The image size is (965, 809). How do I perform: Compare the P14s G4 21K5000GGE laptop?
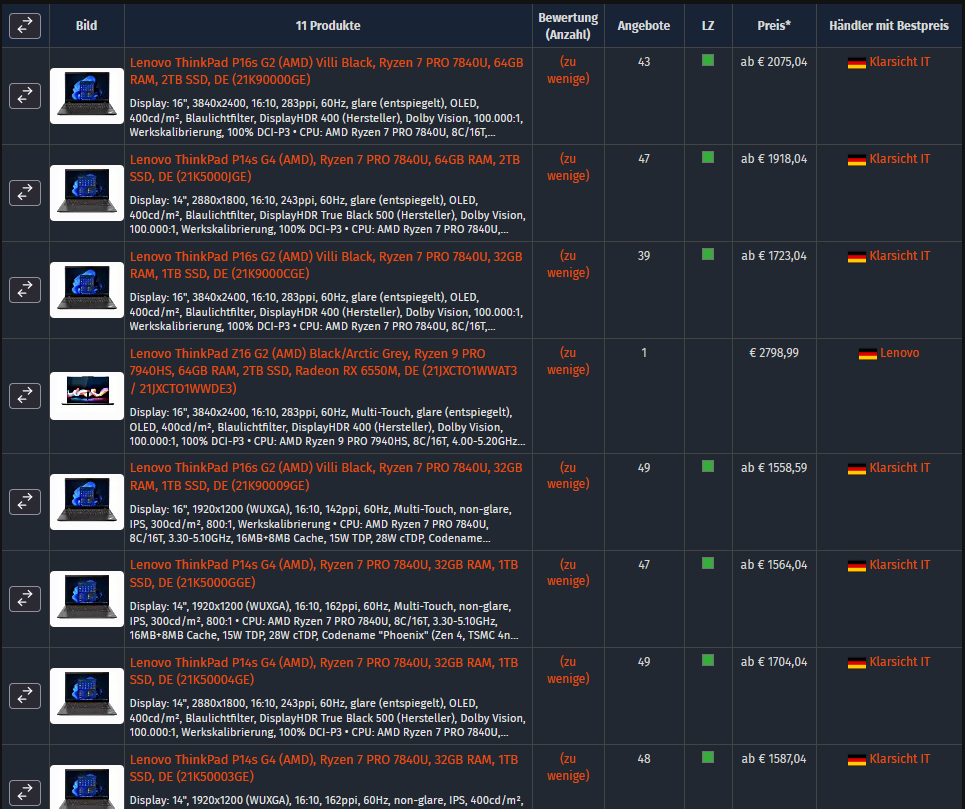click(25, 599)
